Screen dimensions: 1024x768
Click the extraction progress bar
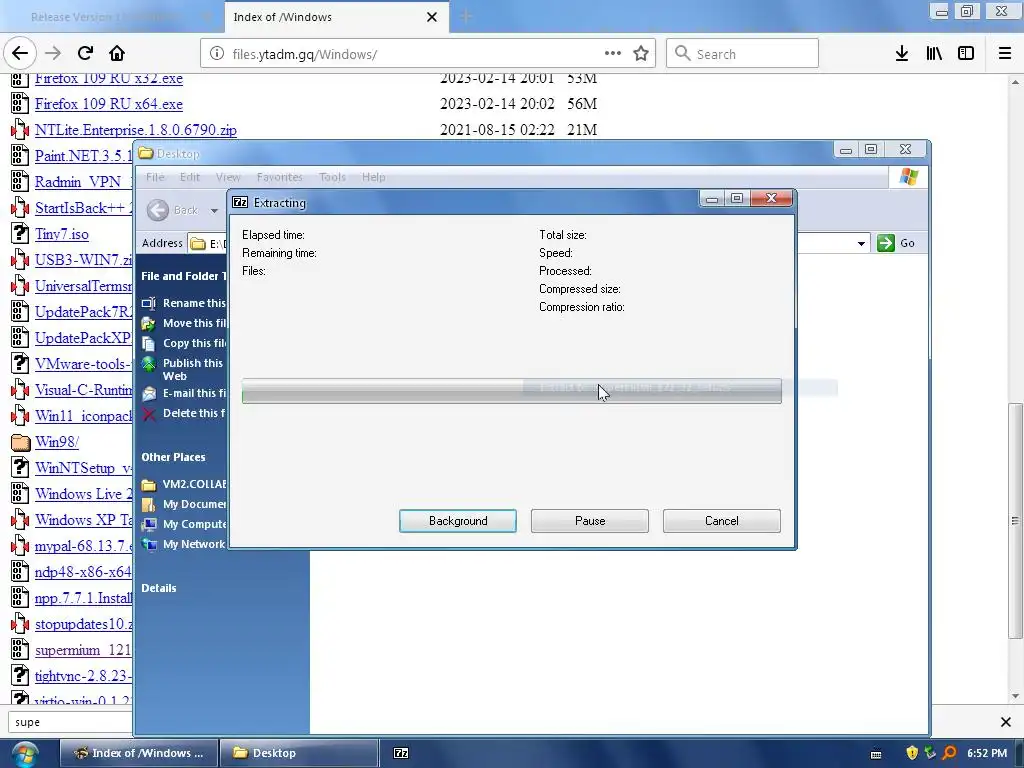[511, 391]
